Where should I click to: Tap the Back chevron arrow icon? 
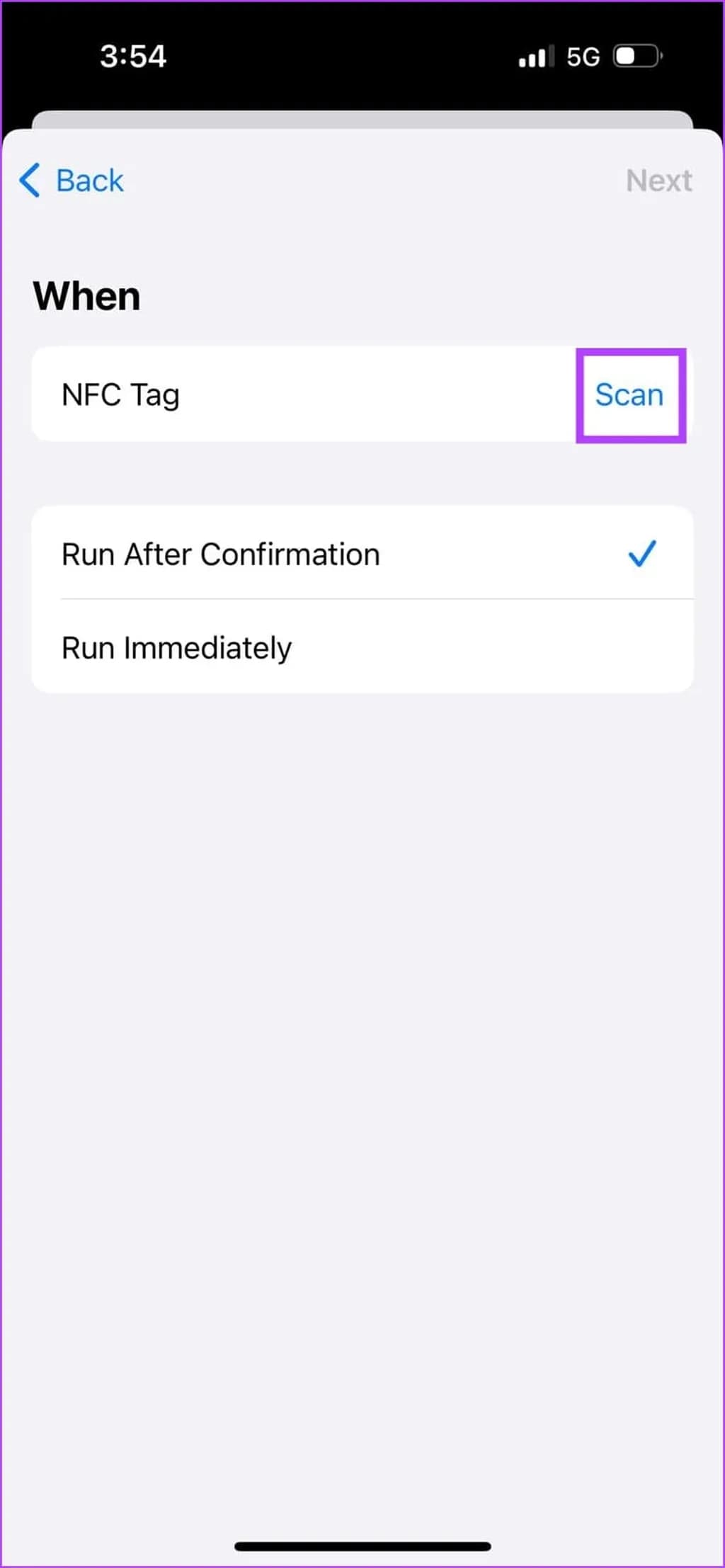(30, 180)
